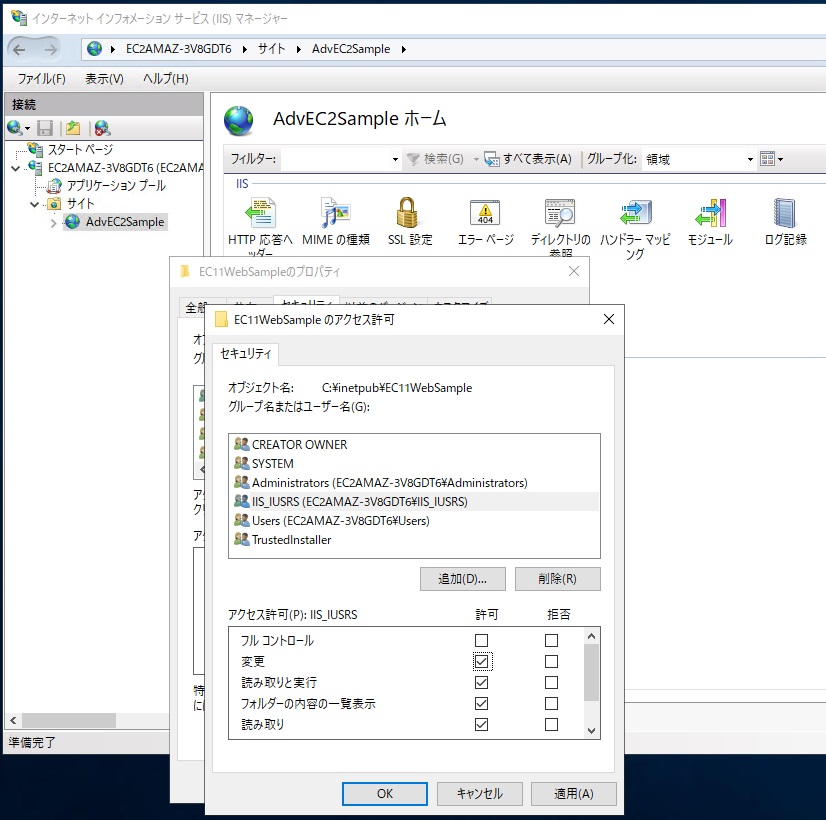Open the ハンドラー マッピング feature icon
Image resolution: width=826 pixels, height=820 pixels.
636,213
